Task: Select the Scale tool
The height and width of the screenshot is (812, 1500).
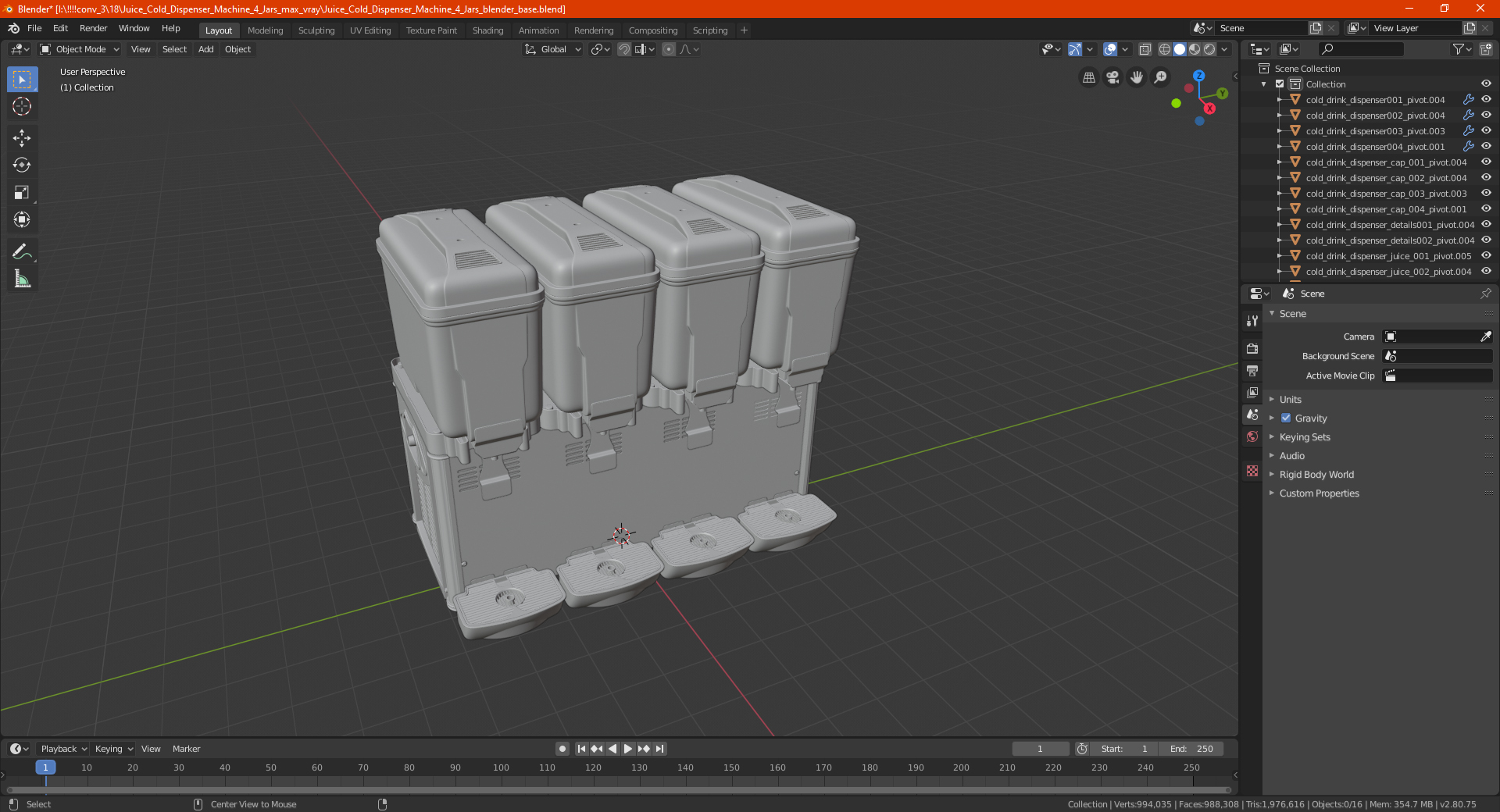Action: tap(22, 192)
